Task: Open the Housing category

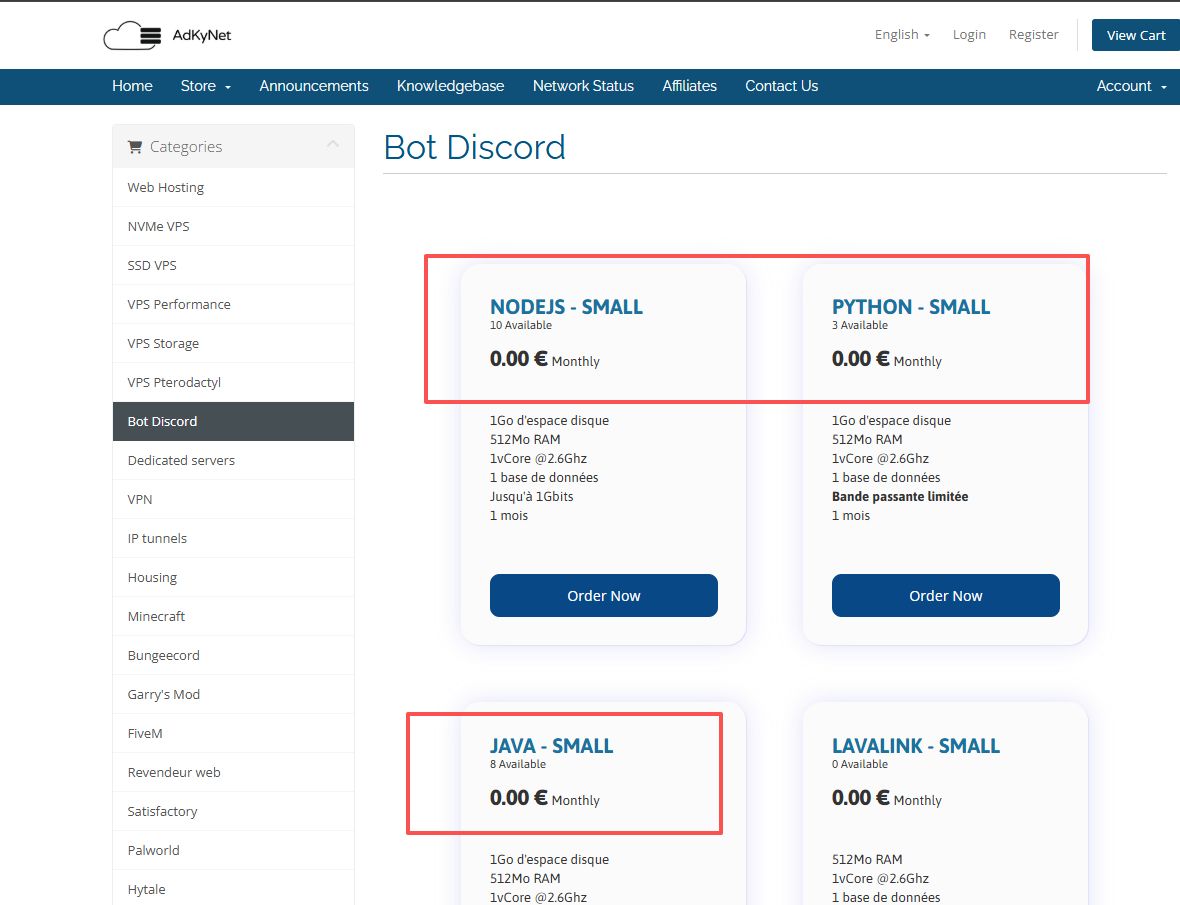Action: pos(233,578)
